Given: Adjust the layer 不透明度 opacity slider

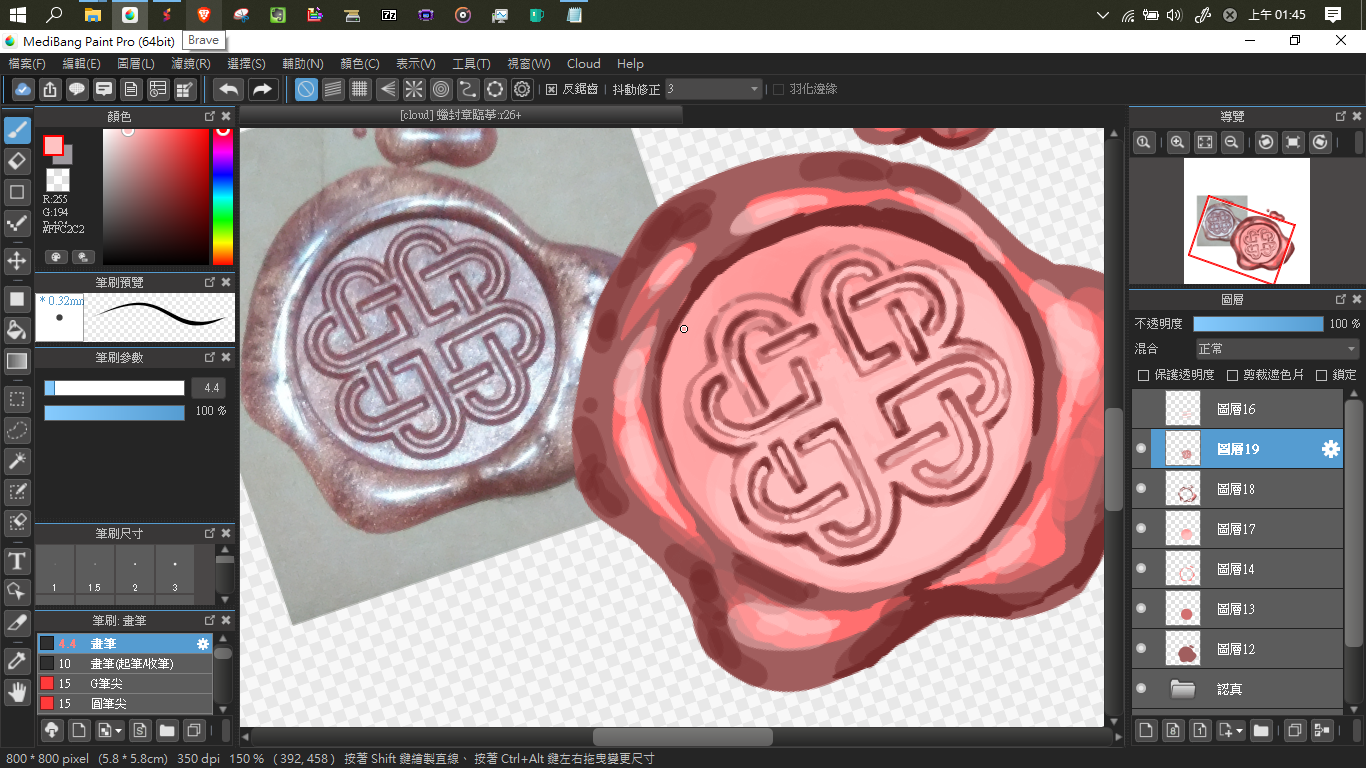Looking at the screenshot, I should point(1258,324).
